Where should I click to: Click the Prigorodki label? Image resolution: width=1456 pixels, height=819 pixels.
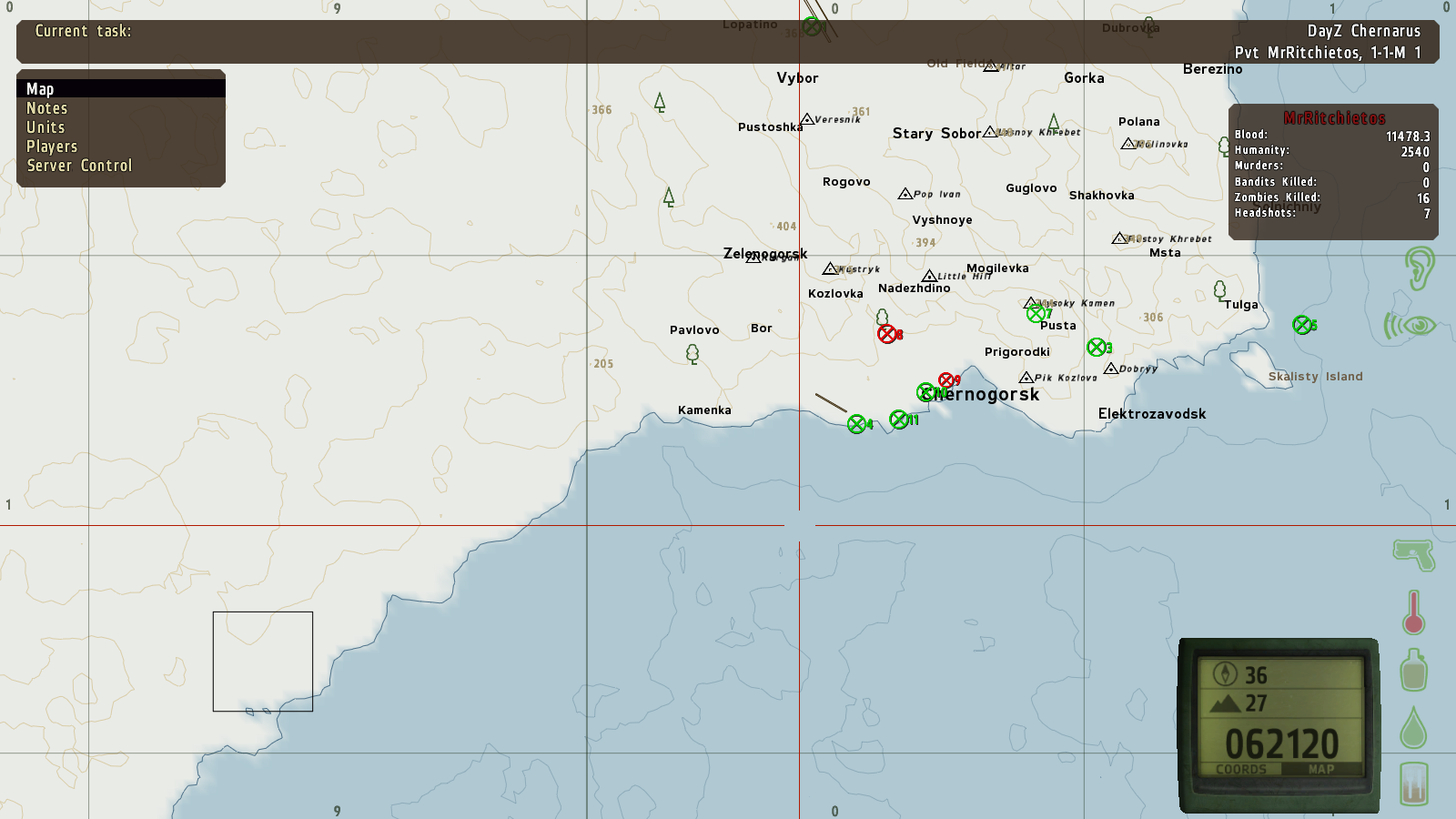click(1017, 351)
